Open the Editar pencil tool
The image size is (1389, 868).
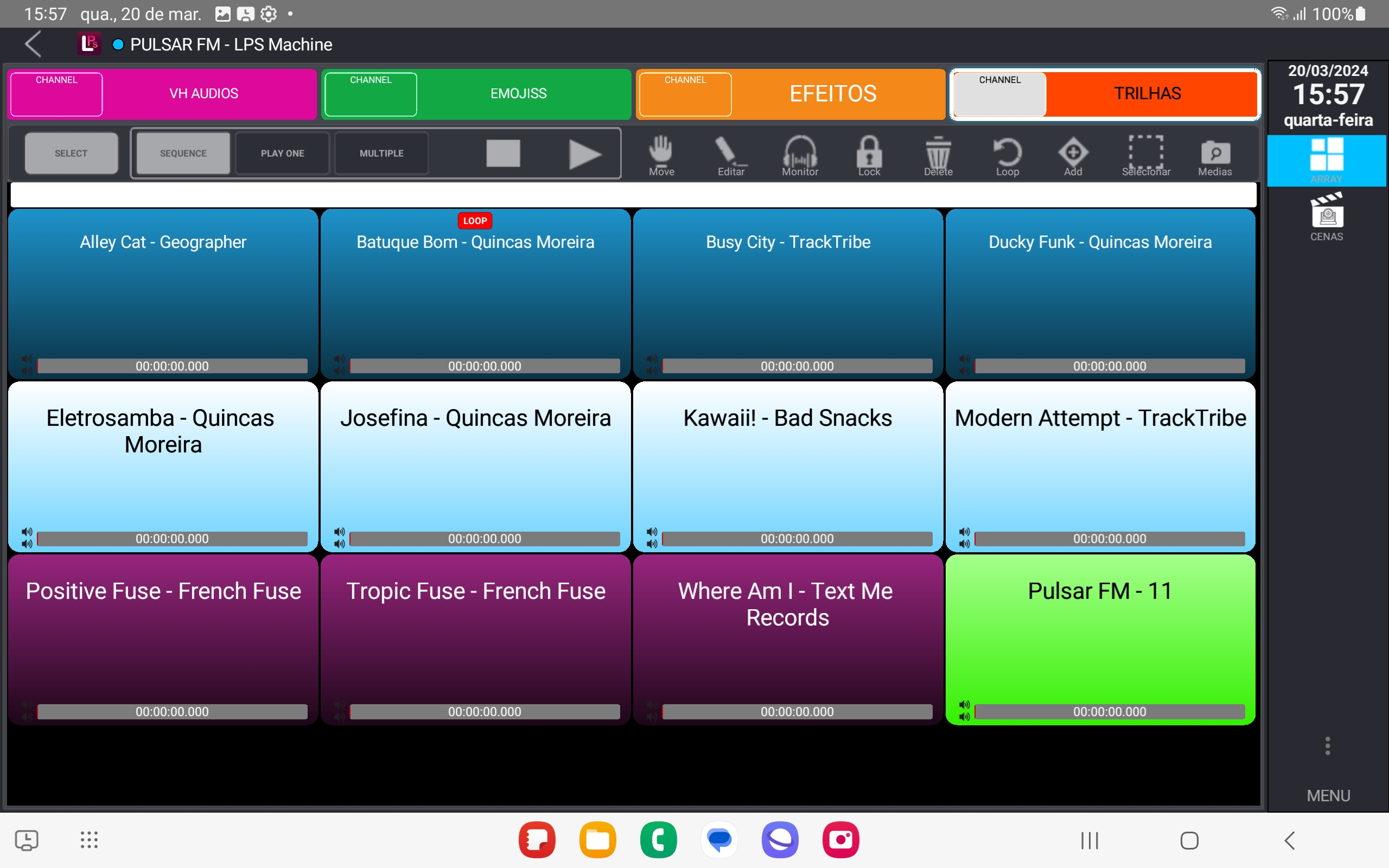click(731, 155)
